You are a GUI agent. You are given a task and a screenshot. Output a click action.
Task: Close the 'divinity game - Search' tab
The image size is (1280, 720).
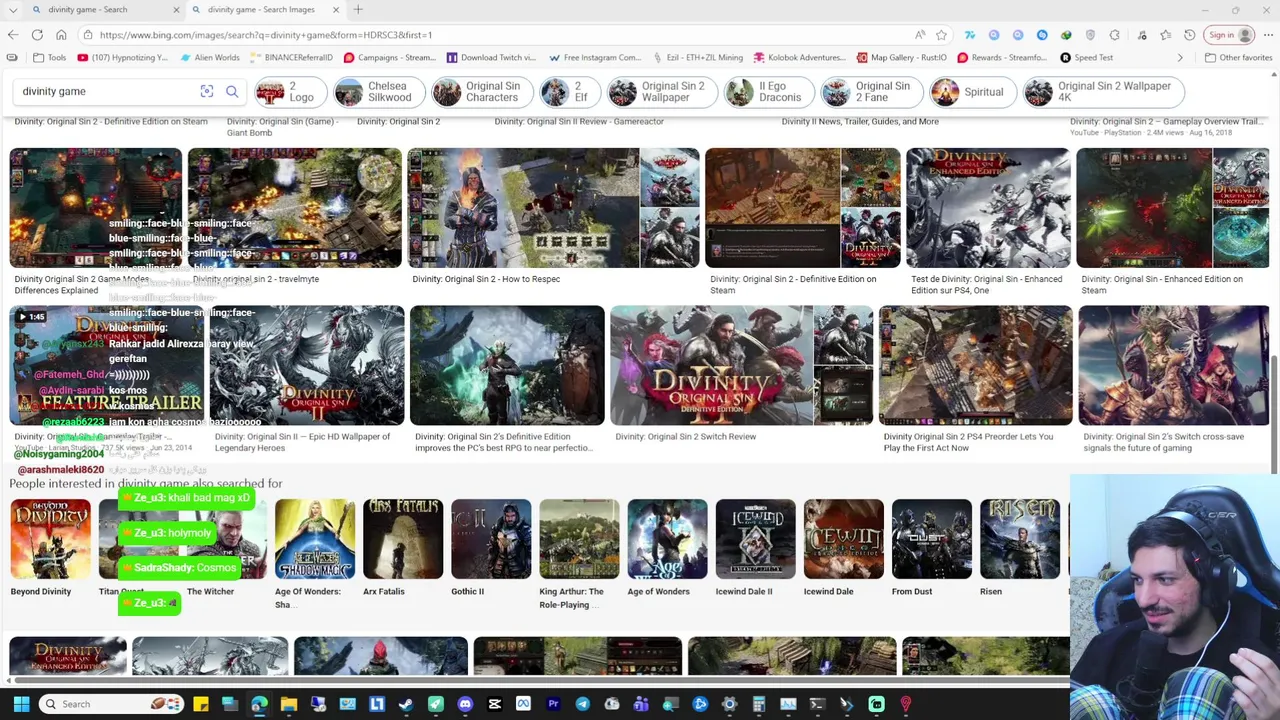pos(177,10)
